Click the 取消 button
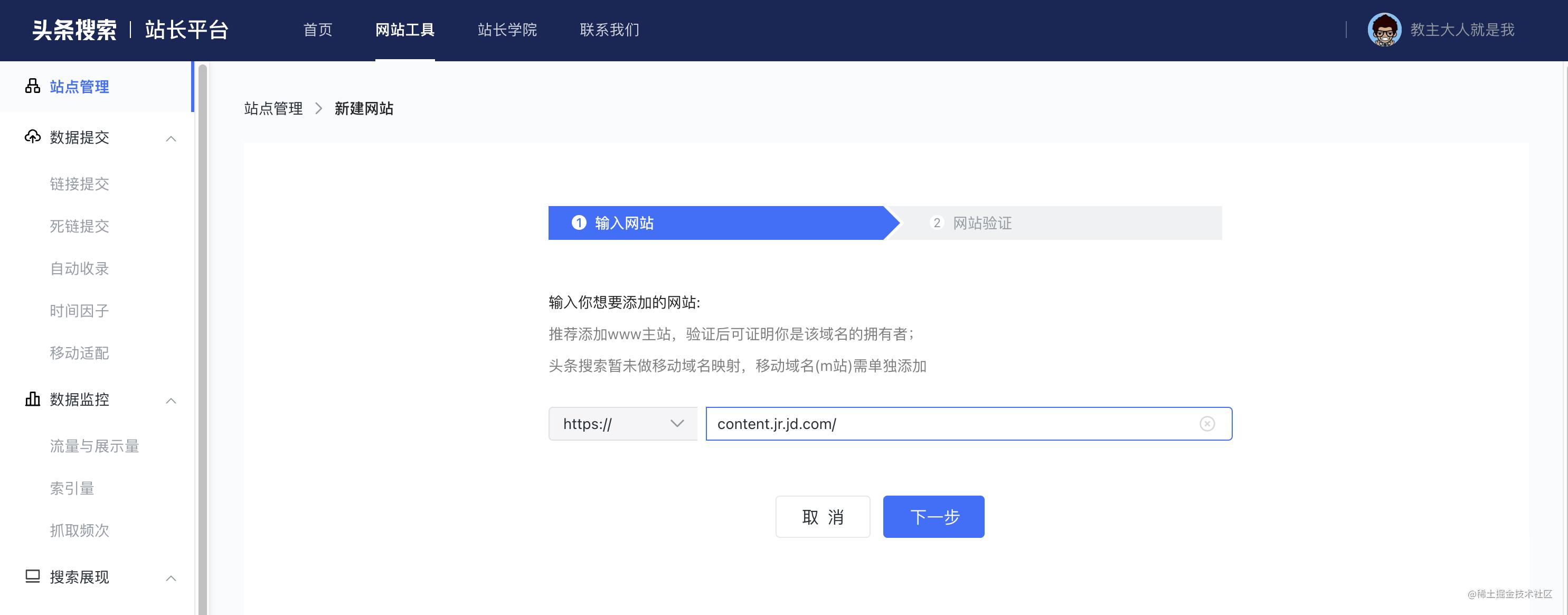This screenshot has width=1568, height=615. pyautogui.click(x=823, y=516)
